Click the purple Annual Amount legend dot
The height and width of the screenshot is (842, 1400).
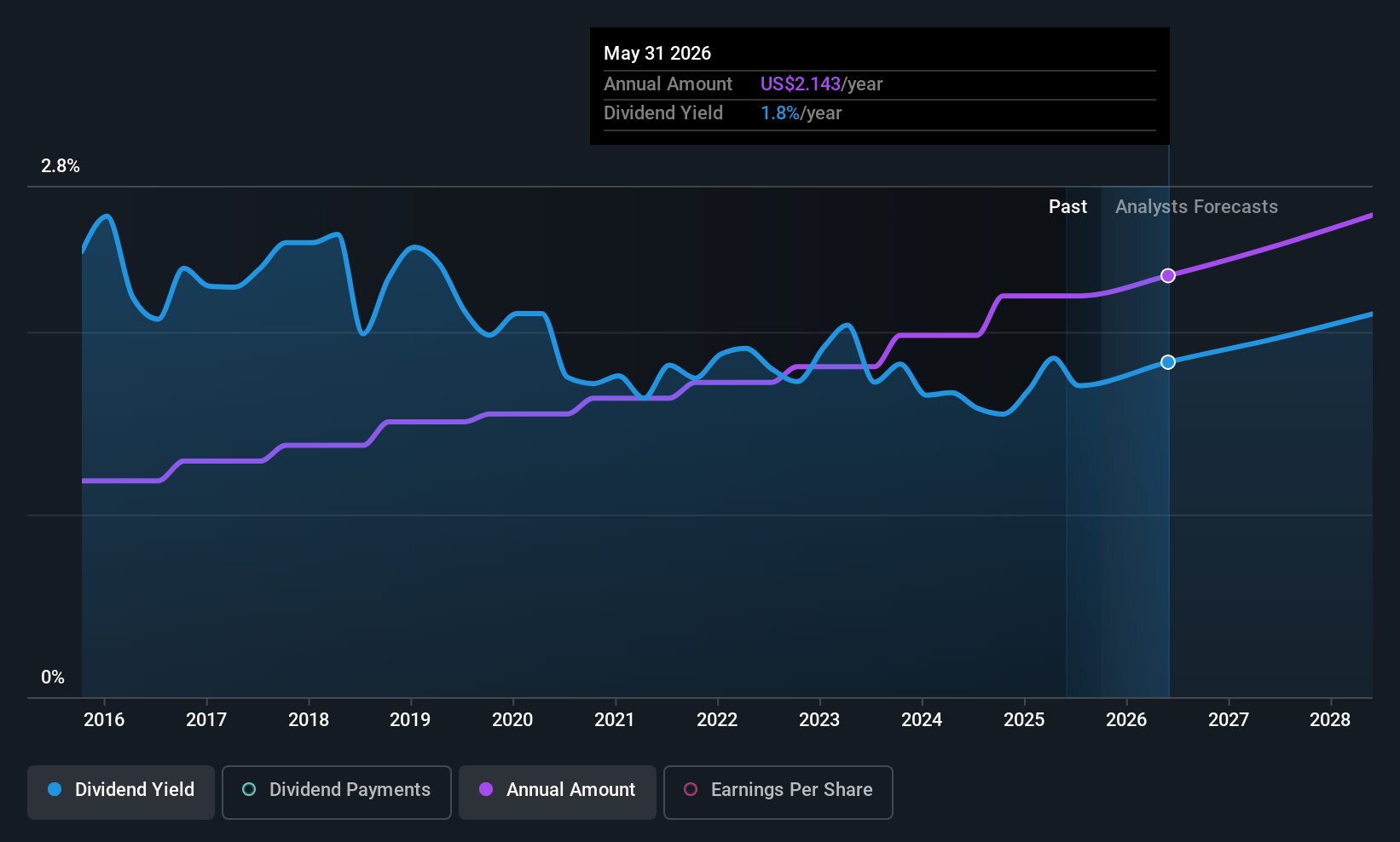[486, 790]
